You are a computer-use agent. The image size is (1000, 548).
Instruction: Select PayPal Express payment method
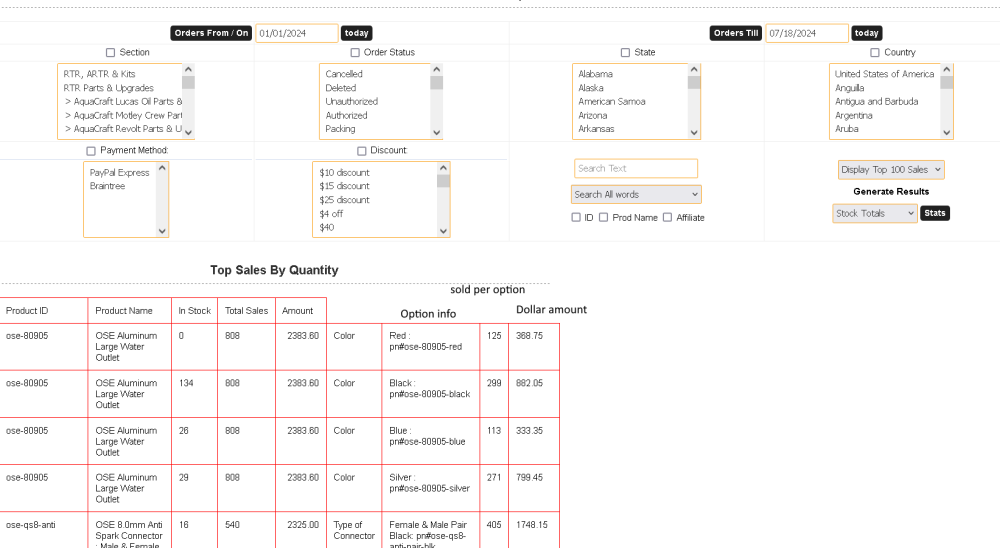pyautogui.click(x=119, y=172)
